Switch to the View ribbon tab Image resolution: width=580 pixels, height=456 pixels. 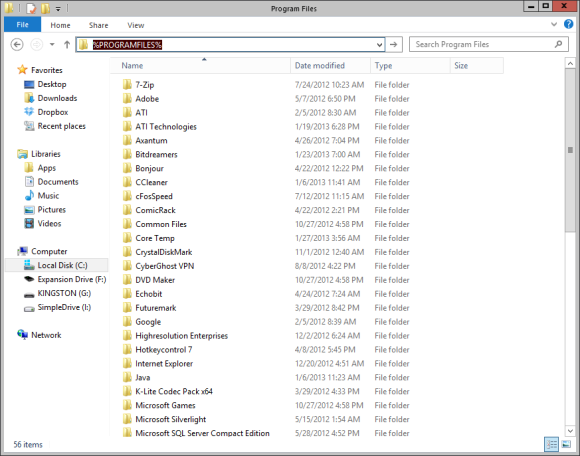[136, 25]
